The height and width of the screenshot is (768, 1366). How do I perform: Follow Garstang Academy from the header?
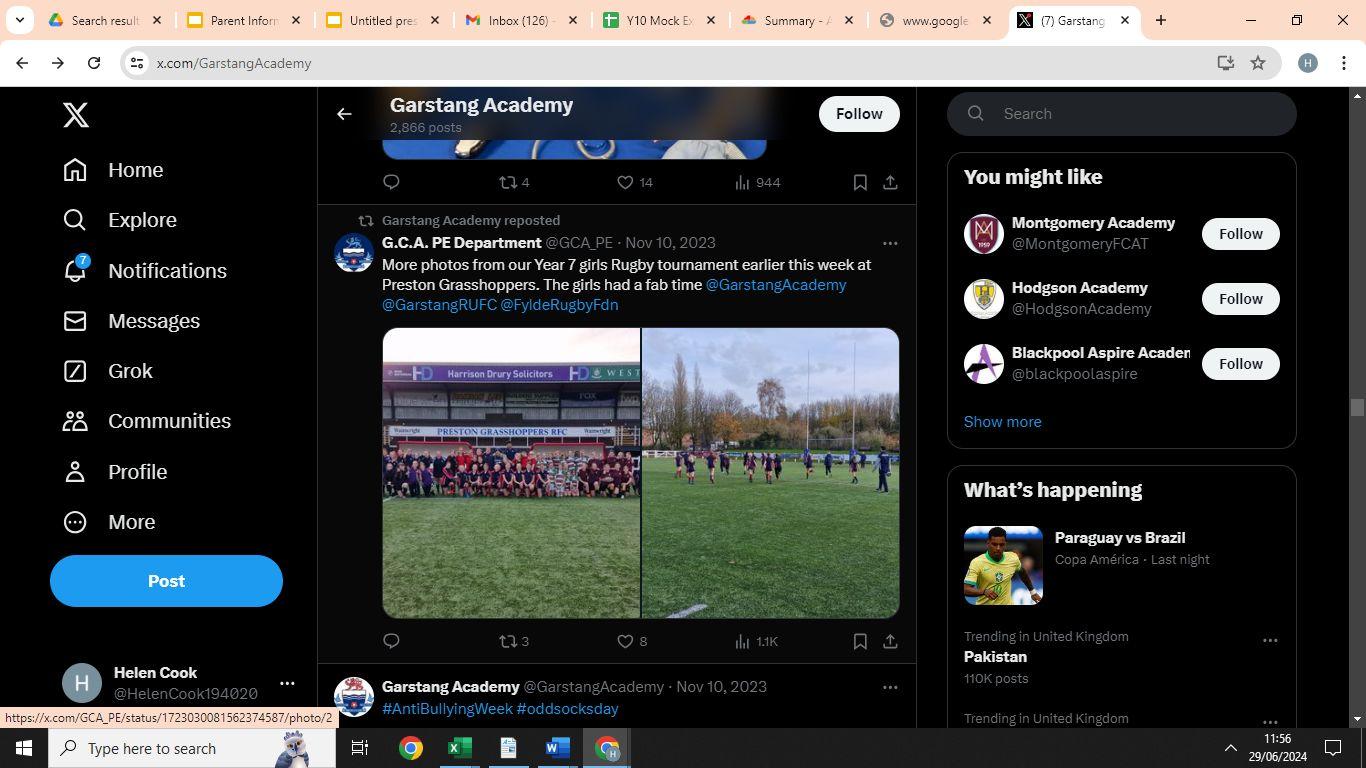coord(859,114)
